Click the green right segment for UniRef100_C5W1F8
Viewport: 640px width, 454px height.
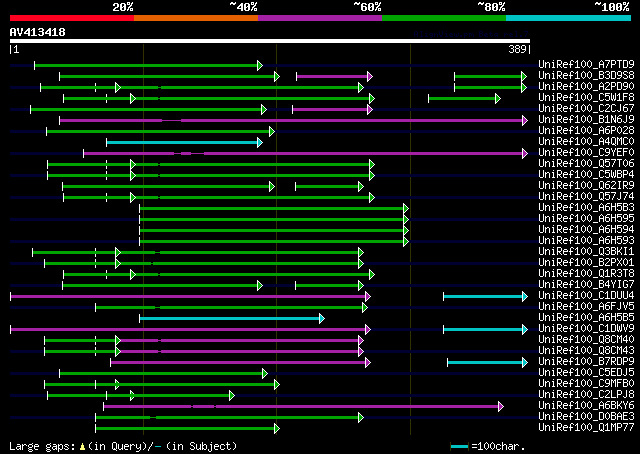pos(464,98)
